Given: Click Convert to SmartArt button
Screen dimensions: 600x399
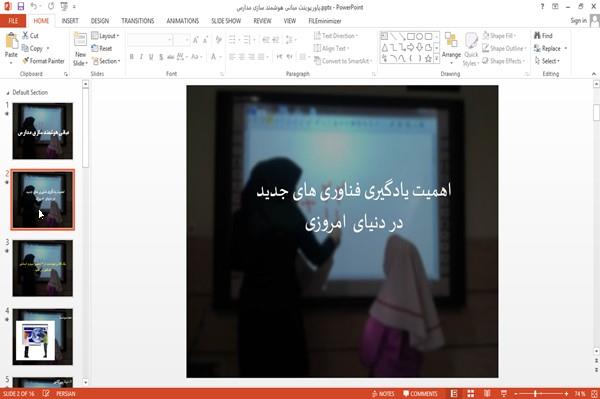Looking at the screenshot, I should [343, 61].
